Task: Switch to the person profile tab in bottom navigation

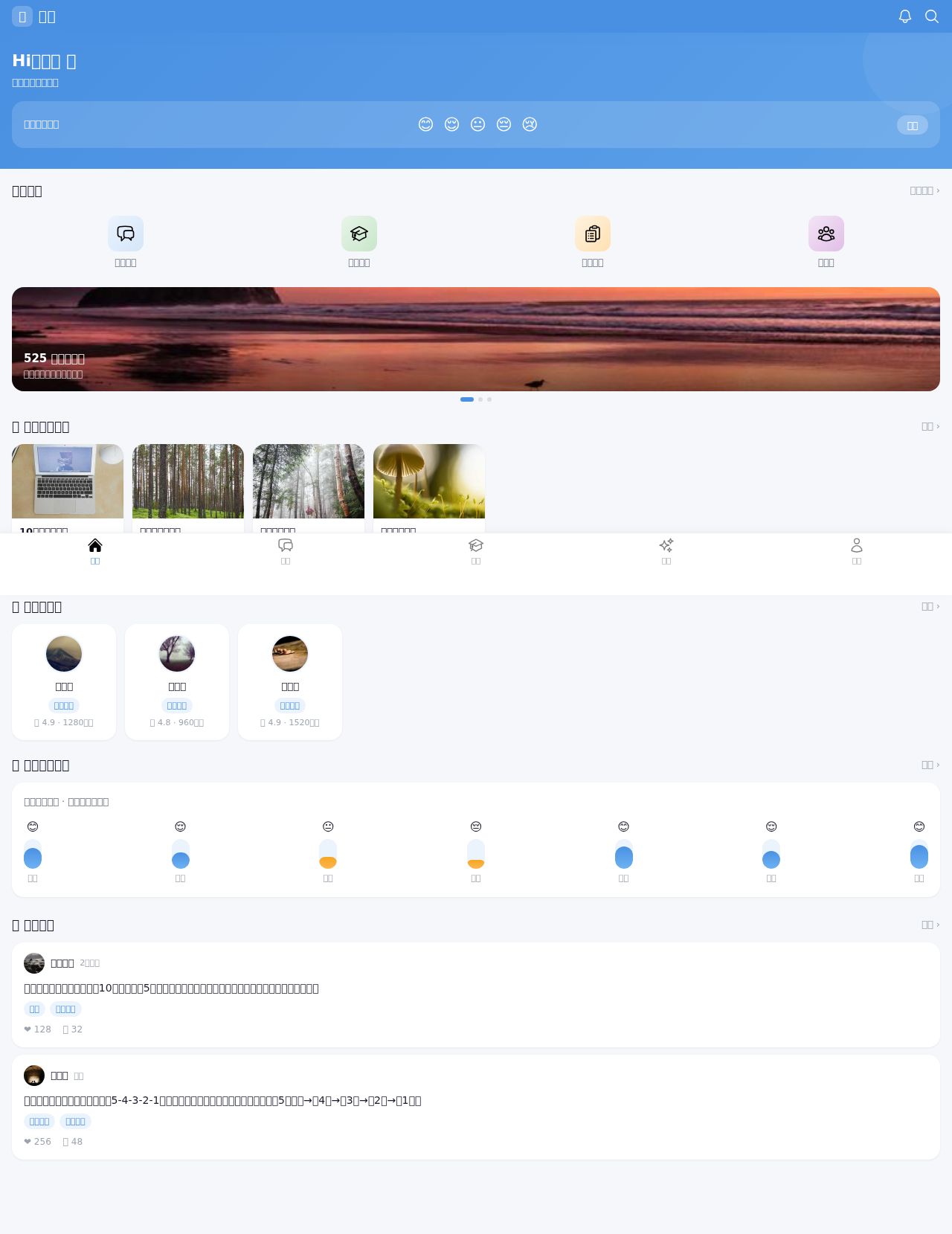Action: pyautogui.click(x=857, y=551)
